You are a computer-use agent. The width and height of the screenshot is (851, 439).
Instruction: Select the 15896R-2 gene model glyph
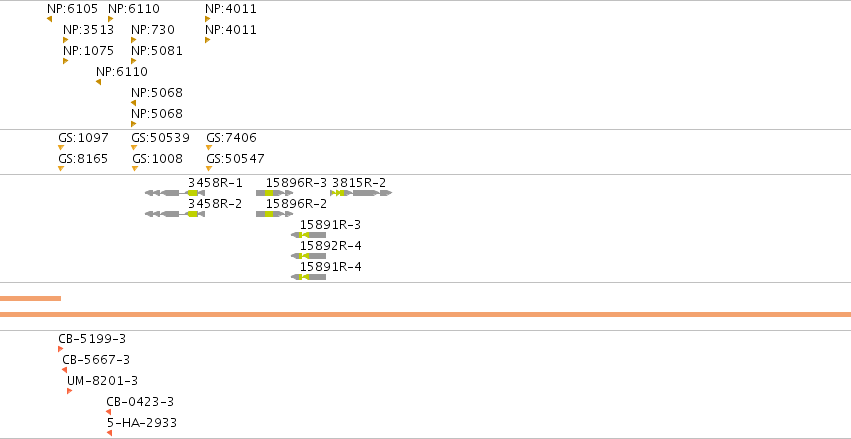[x=275, y=214]
